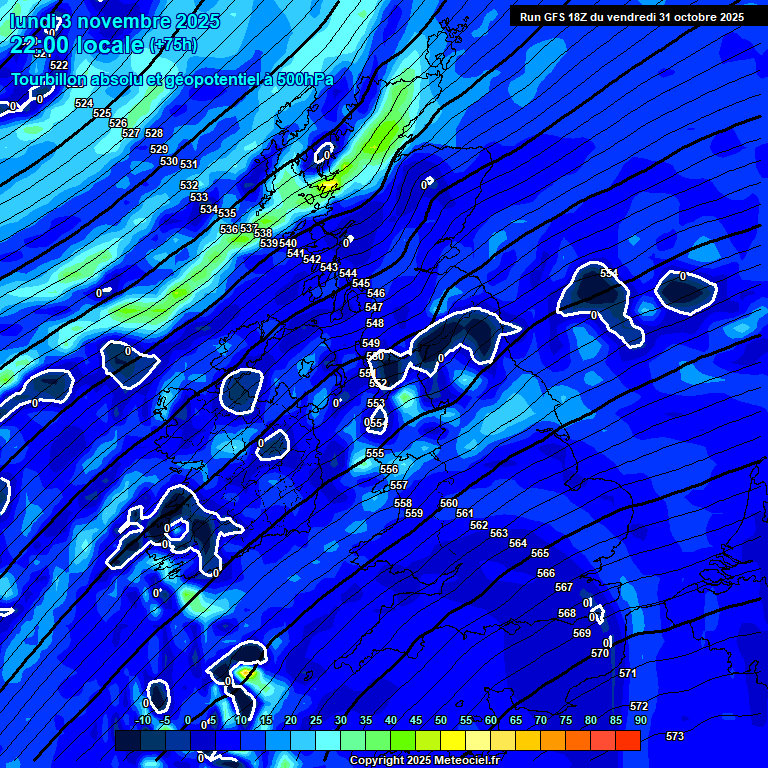The width and height of the screenshot is (768, 768).
Task: Select the 566 geopotential contour label
Action: coord(546,573)
